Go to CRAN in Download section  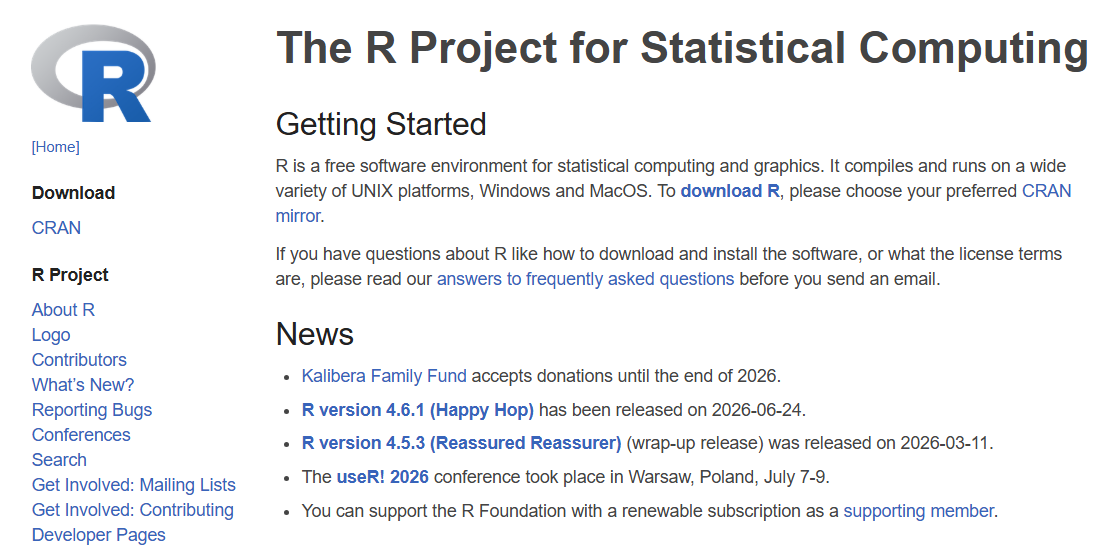(x=57, y=228)
